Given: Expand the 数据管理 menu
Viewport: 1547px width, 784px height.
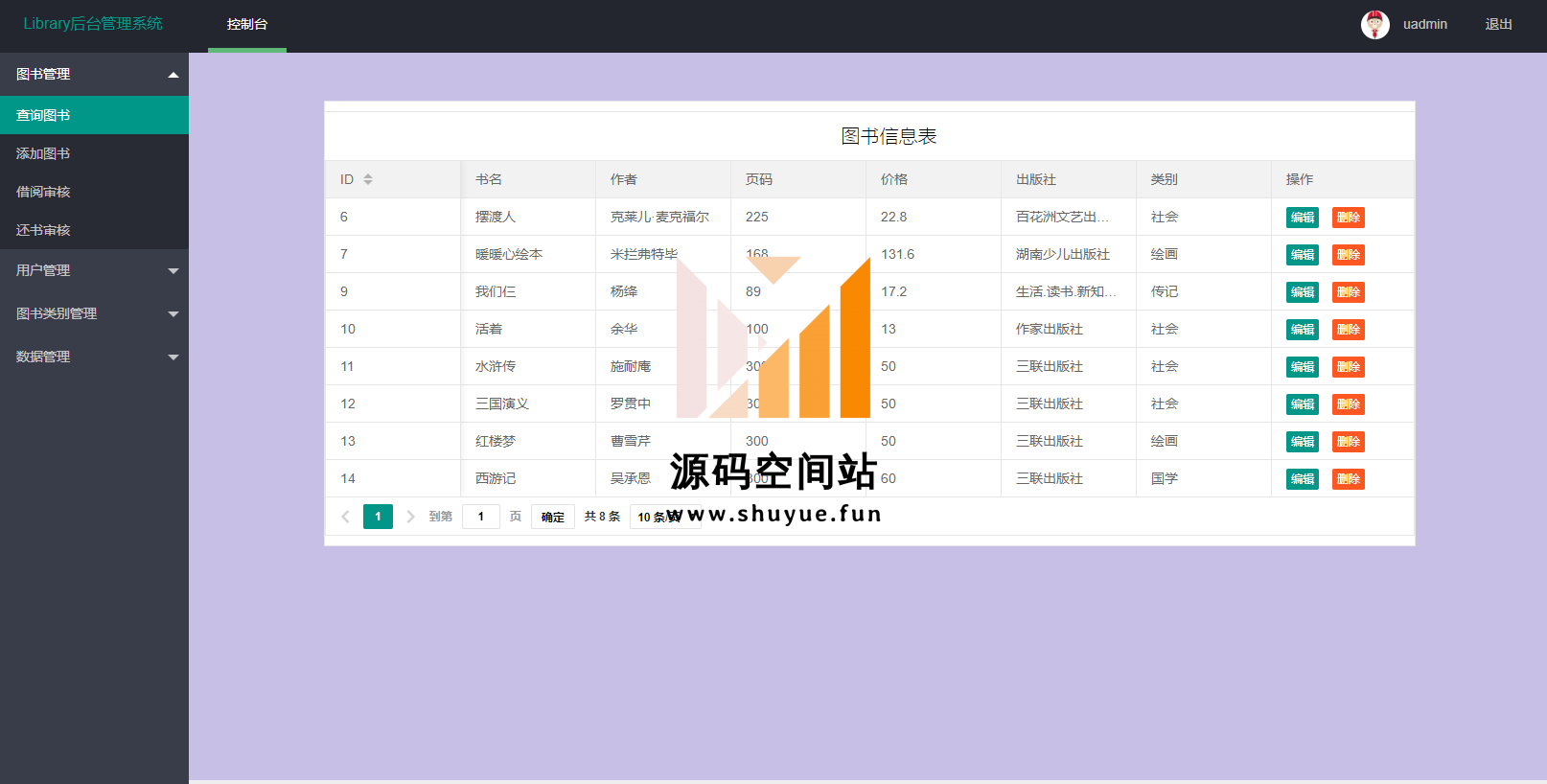Looking at the screenshot, I should point(94,357).
